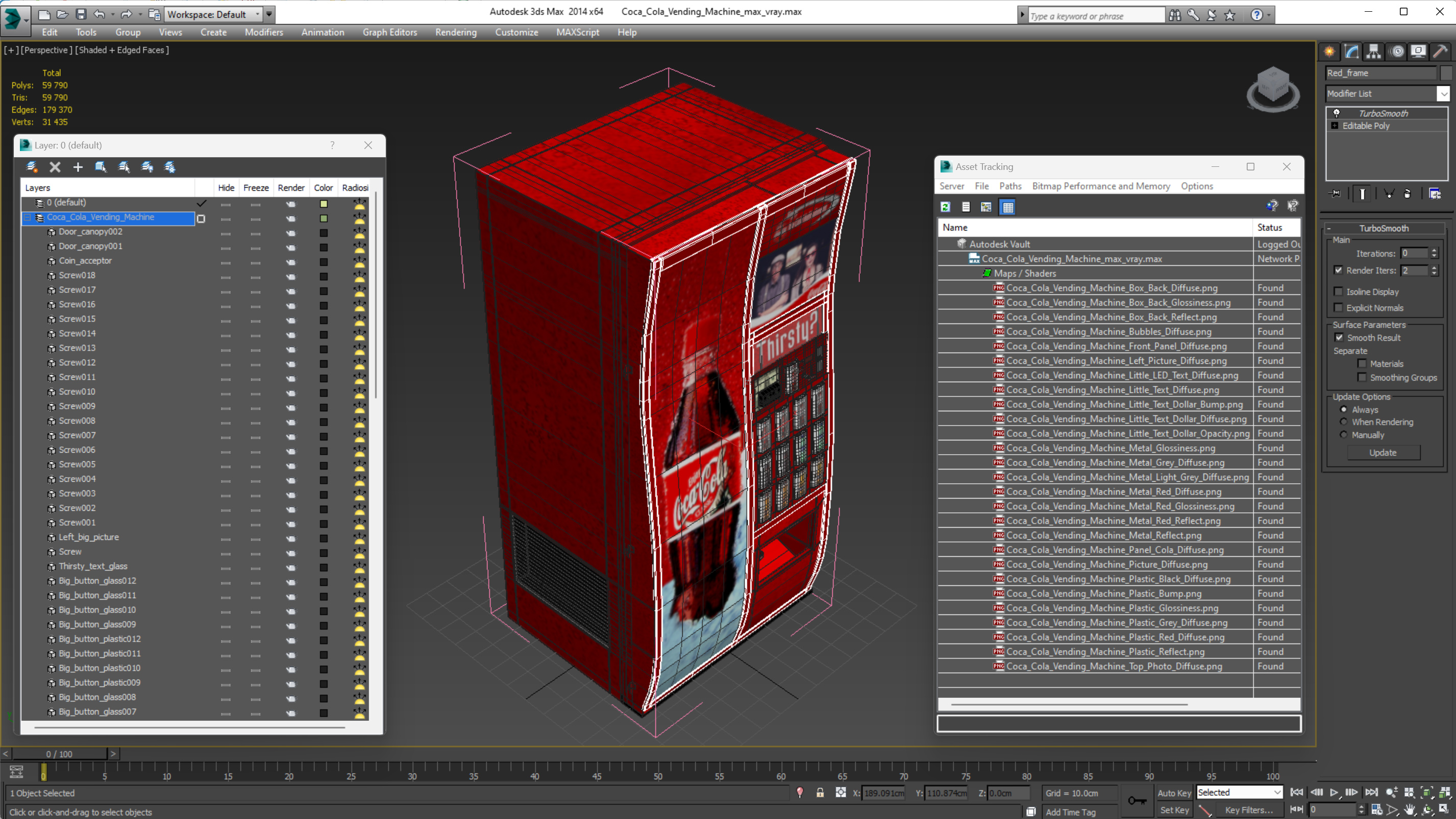This screenshot has height=819, width=1456.
Task: Click Configure Modifier Sets icon
Action: [x=1435, y=194]
